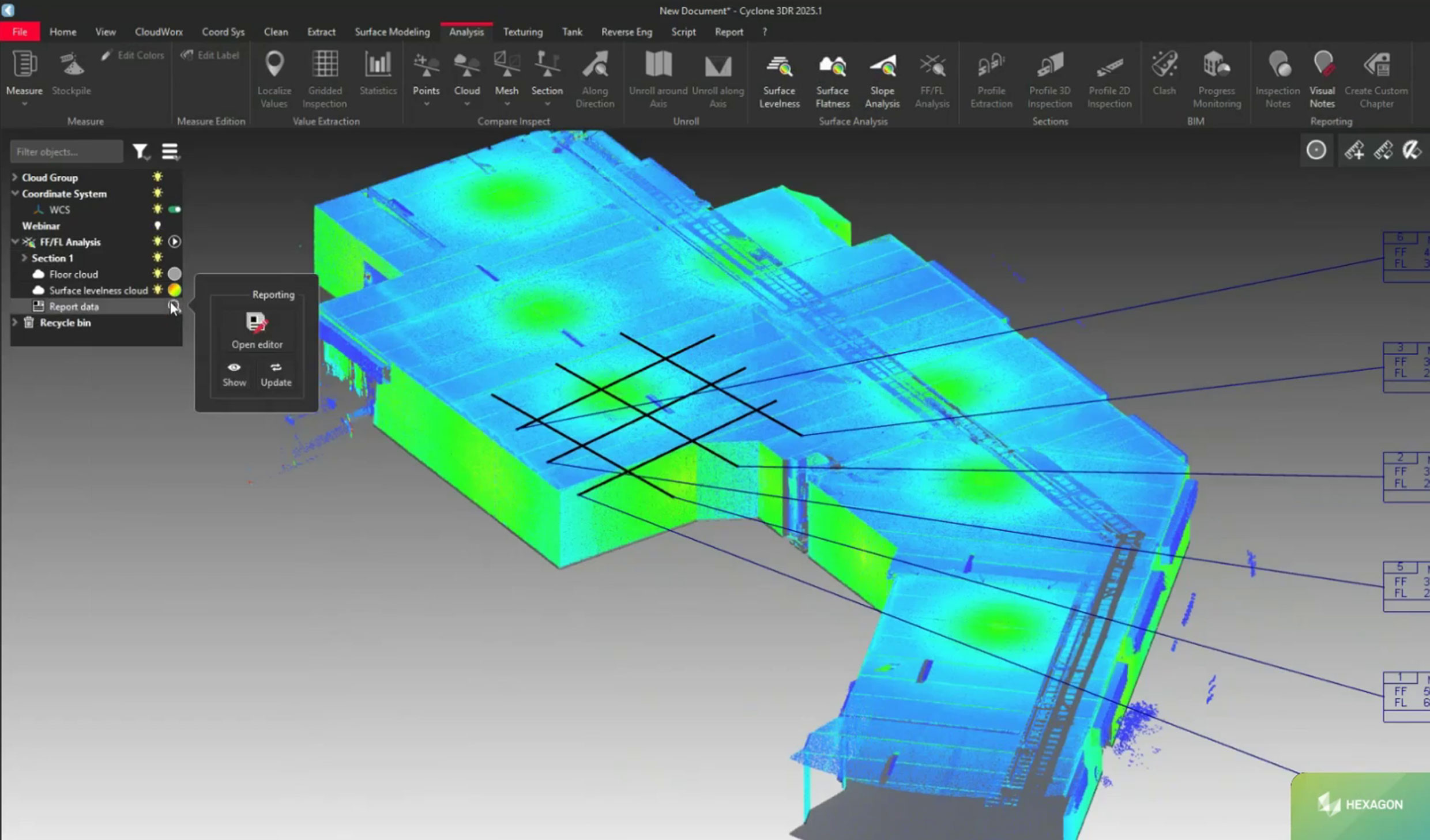This screenshot has width=1430, height=840.
Task: Expand the Cloud Group tree node
Action: 15,178
